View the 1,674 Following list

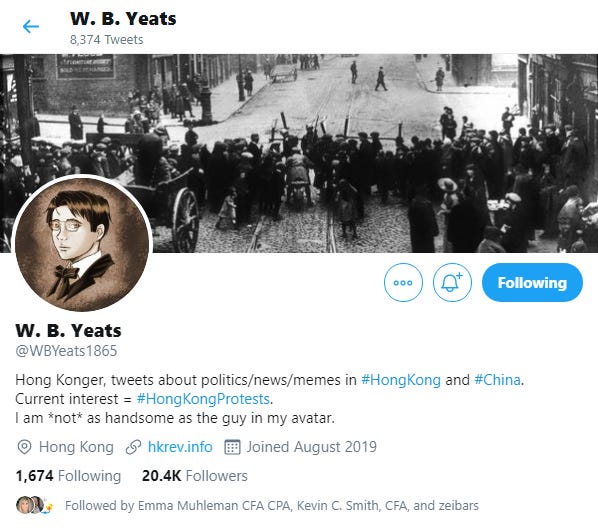(x=68, y=476)
